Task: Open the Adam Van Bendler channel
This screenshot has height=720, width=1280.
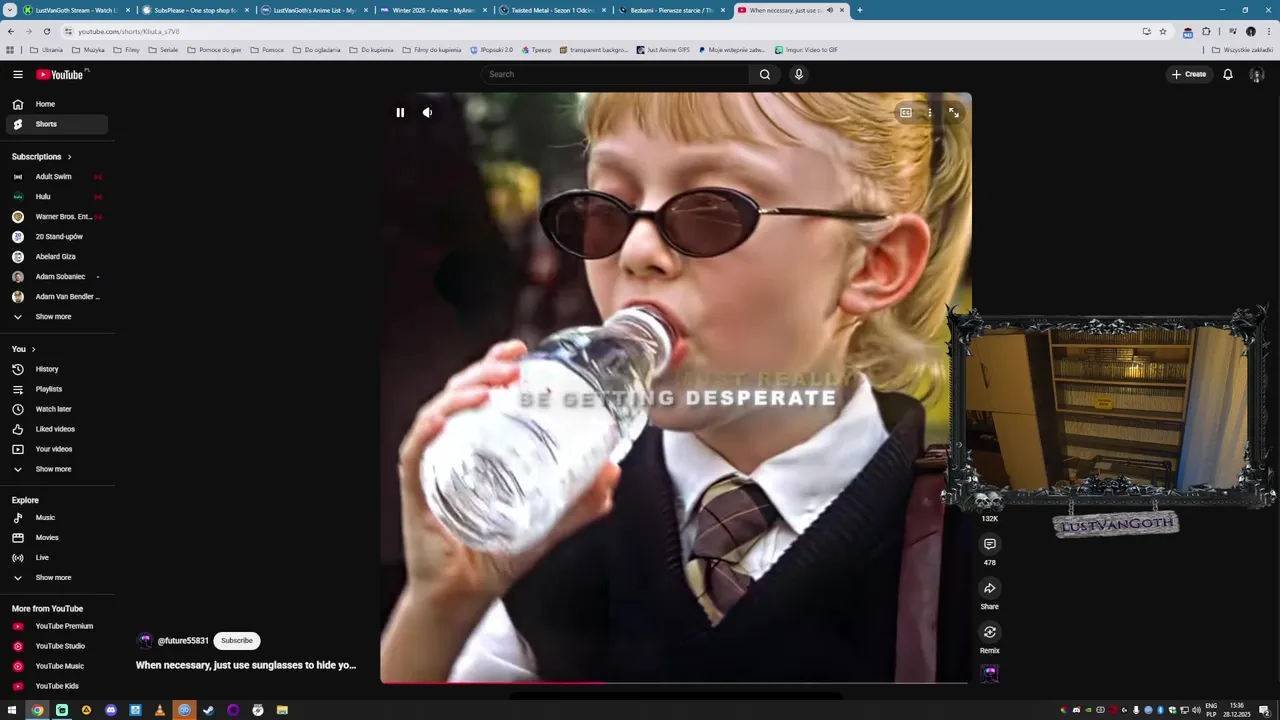Action: pos(57,297)
